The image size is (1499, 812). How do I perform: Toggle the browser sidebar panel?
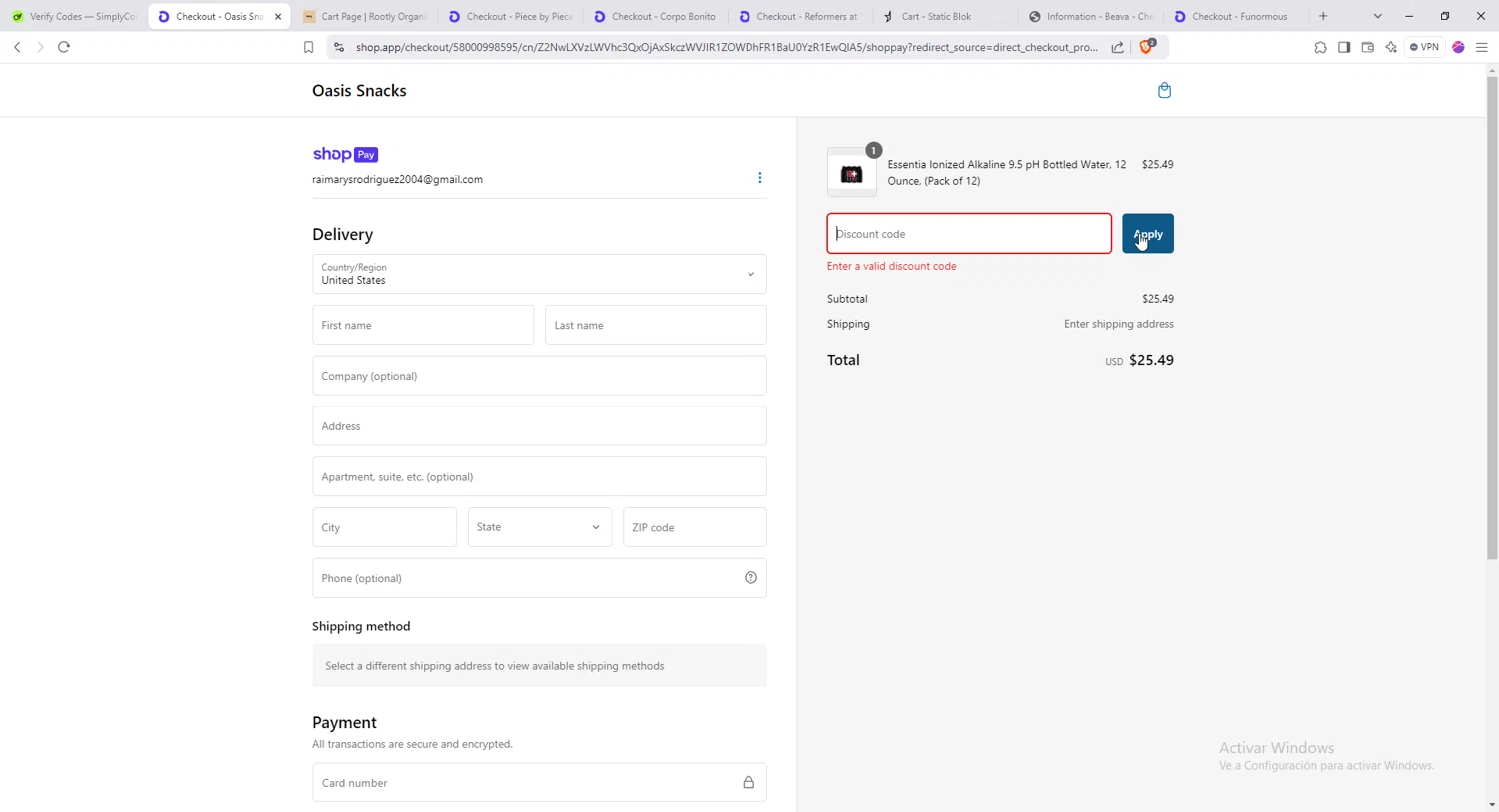(1344, 47)
